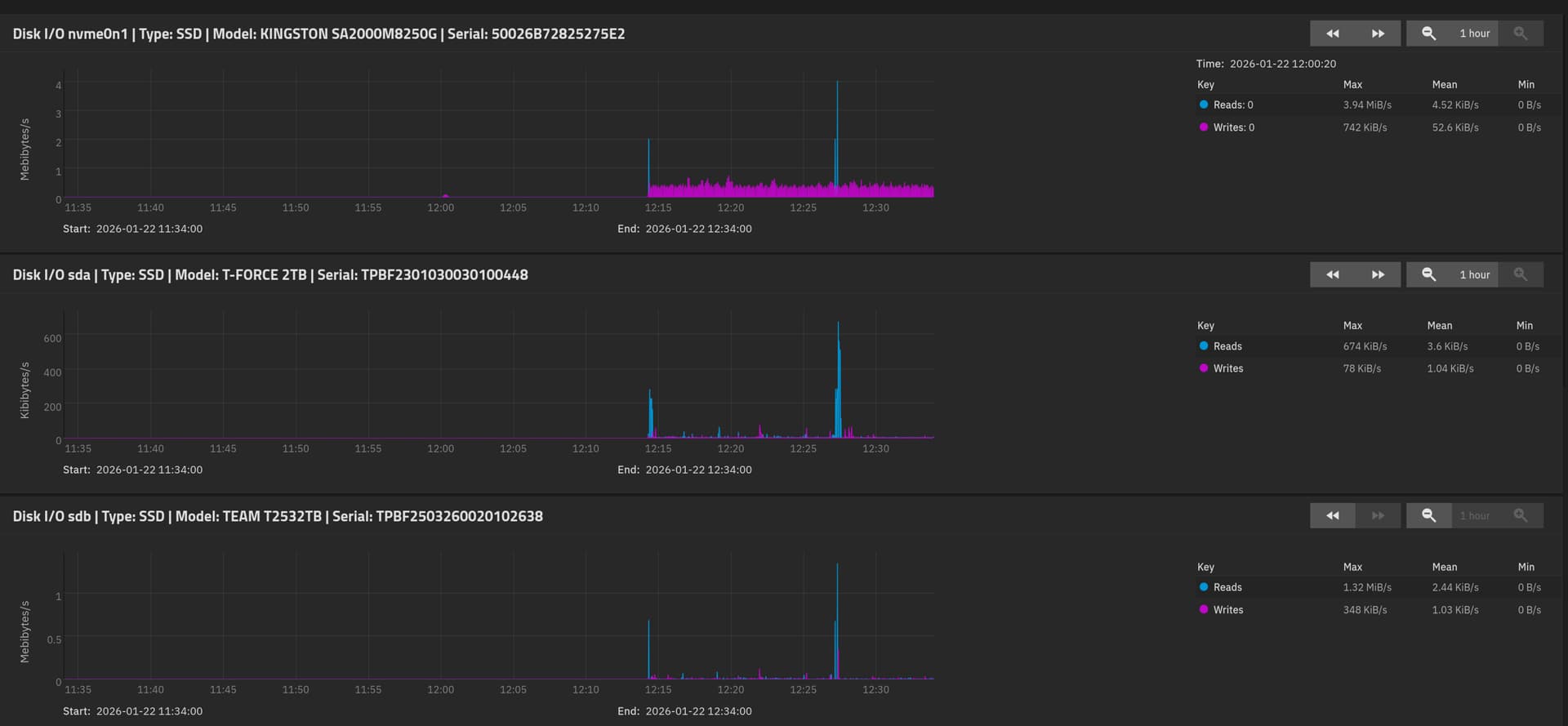Step forward in time on nvme0n1 chart
This screenshot has height=726, width=1568.
1378,33
